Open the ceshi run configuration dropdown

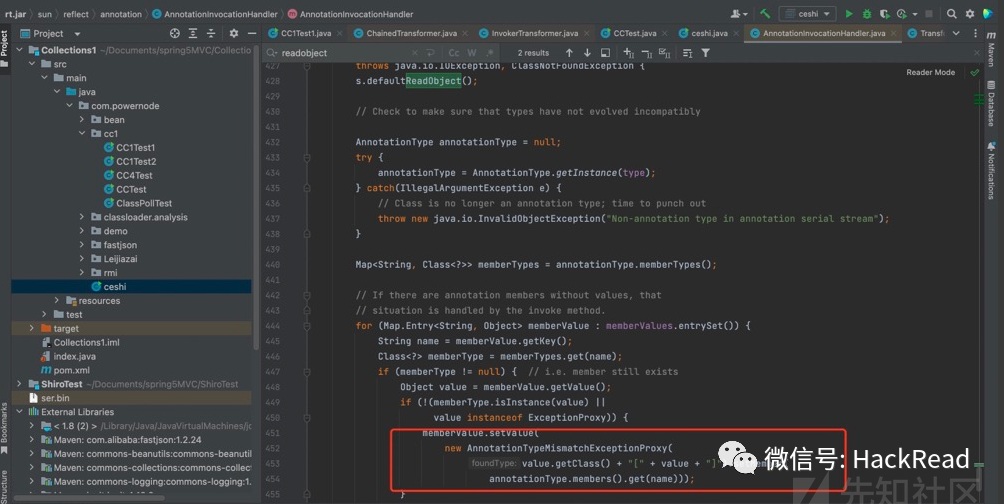[807, 13]
